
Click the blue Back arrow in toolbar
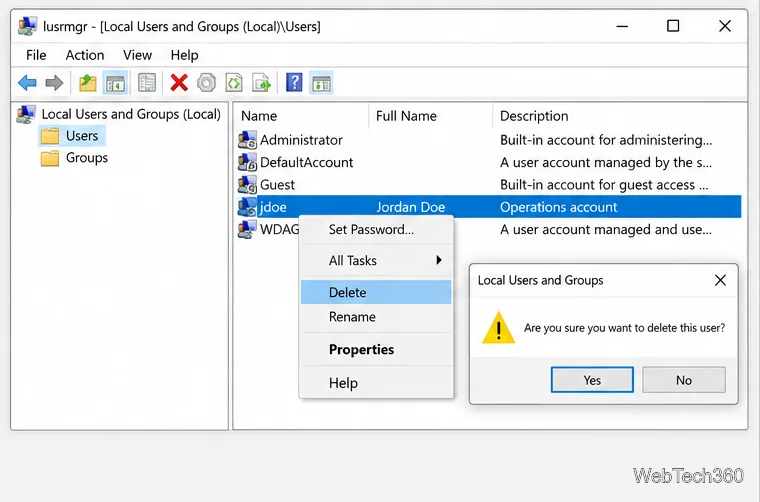click(27, 83)
